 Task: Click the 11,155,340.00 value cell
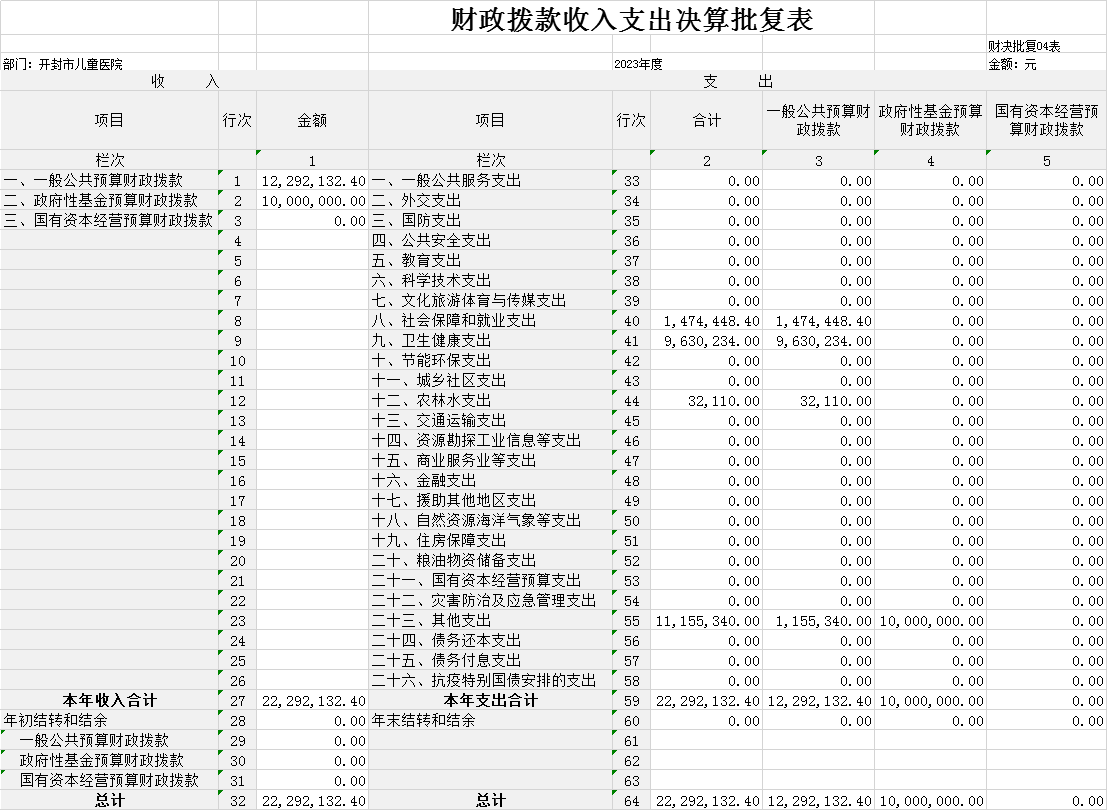pyautogui.click(x=708, y=621)
